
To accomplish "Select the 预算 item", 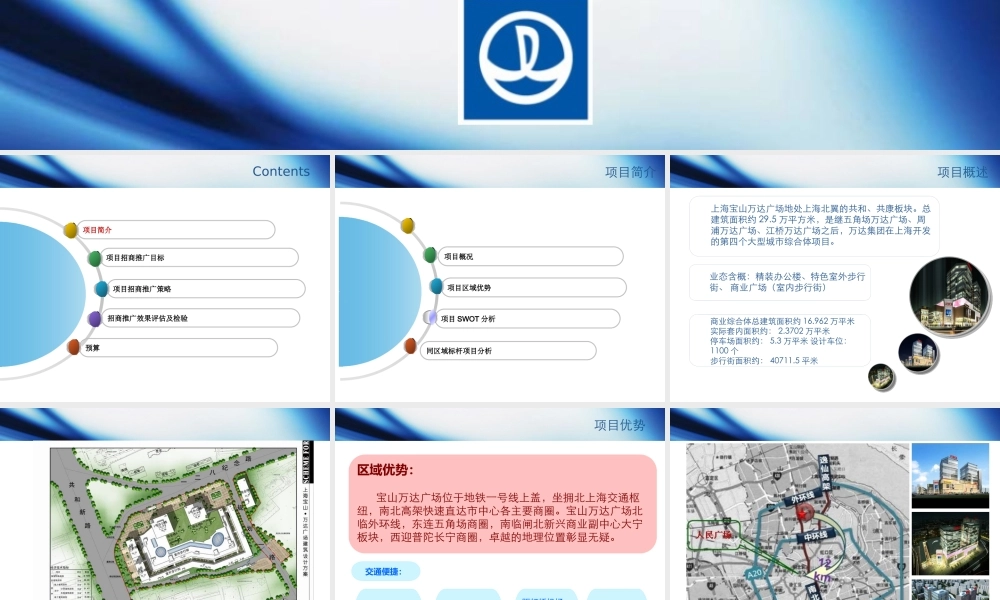I will tap(179, 348).
